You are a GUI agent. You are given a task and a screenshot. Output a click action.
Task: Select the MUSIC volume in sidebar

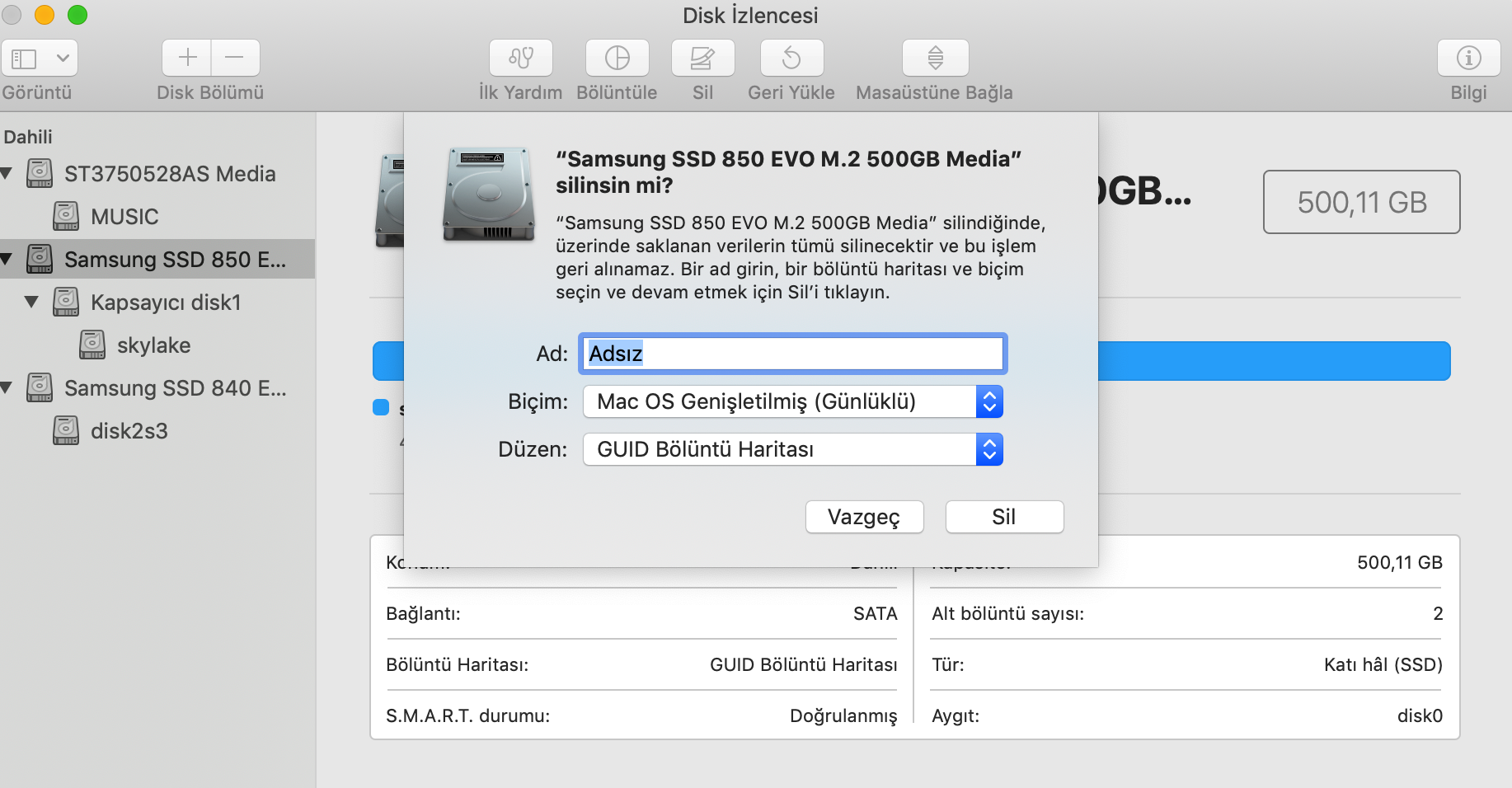coord(124,217)
